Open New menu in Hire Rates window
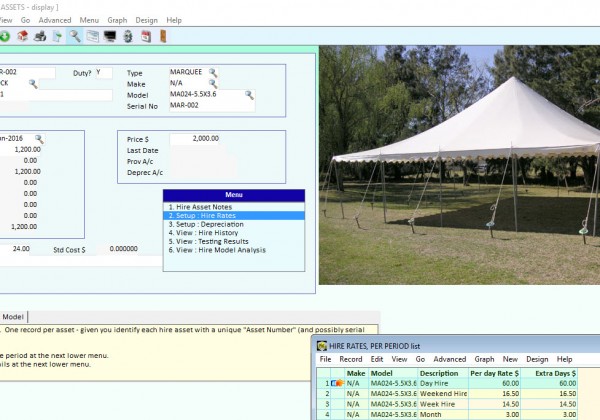 point(510,359)
